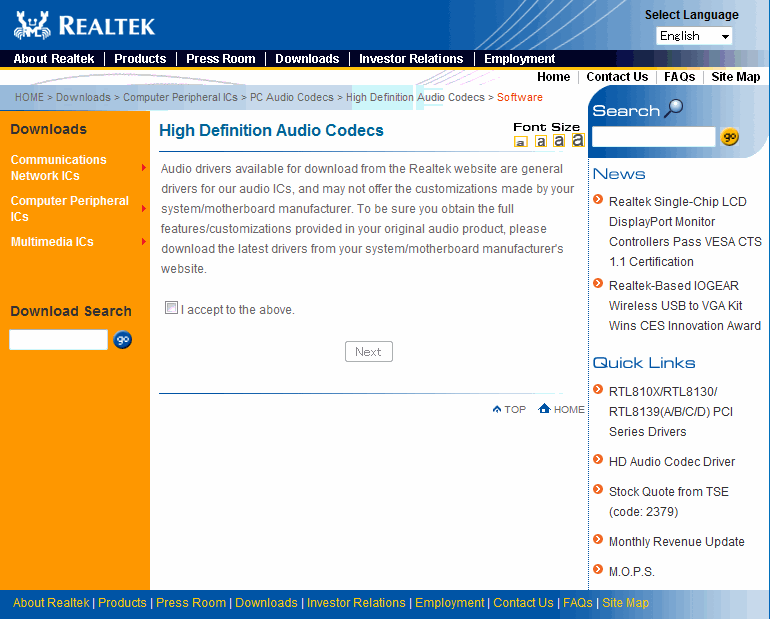770x619 pixels.
Task: Click the site Search input field
Action: [654, 137]
